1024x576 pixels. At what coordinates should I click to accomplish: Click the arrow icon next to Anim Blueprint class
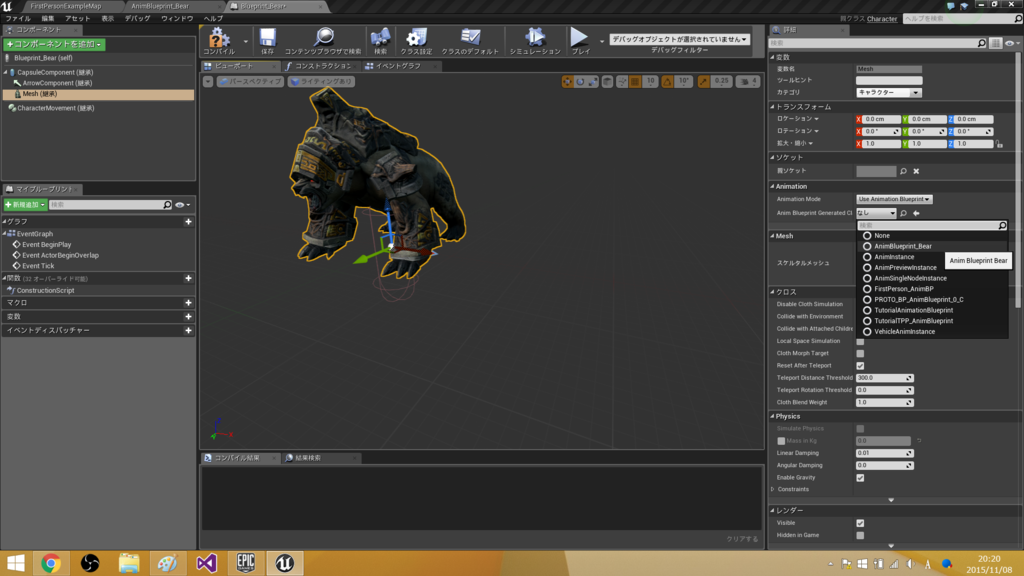pyautogui.click(x=916, y=213)
